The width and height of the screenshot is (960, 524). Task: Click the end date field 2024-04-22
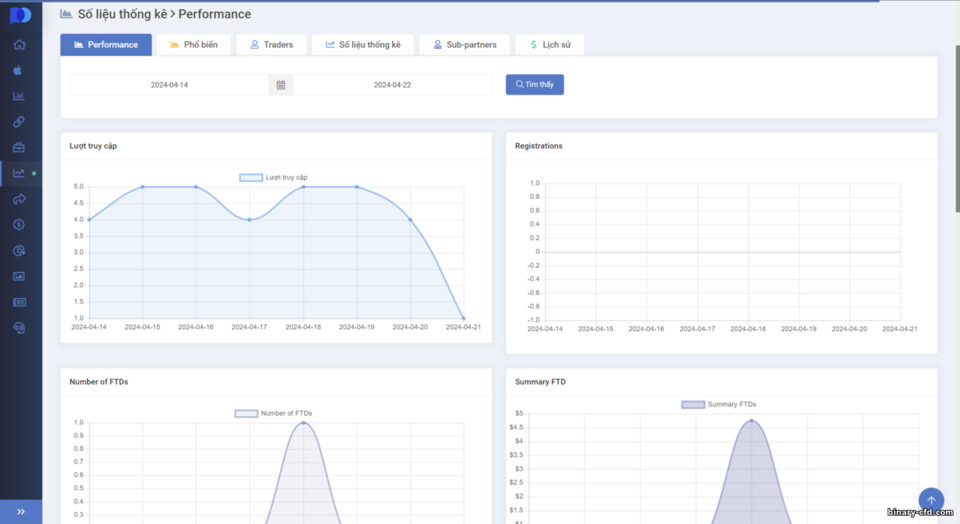(x=392, y=85)
